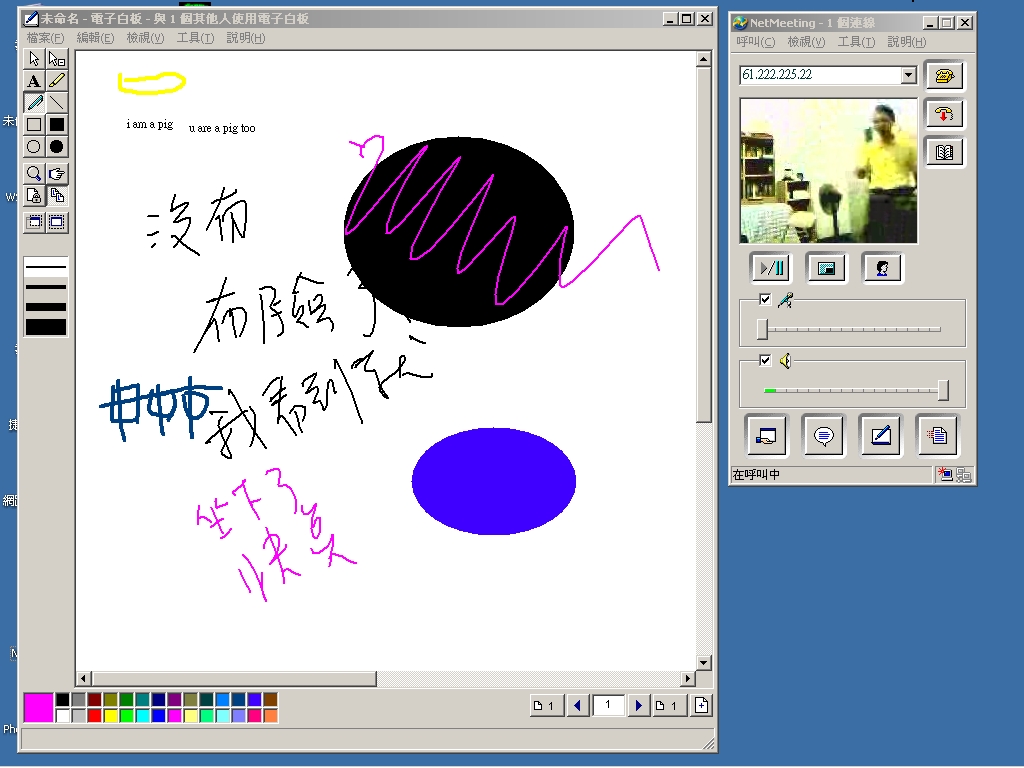Select the Highlighter tool
The width and height of the screenshot is (1024, 768).
pyautogui.click(x=57, y=81)
